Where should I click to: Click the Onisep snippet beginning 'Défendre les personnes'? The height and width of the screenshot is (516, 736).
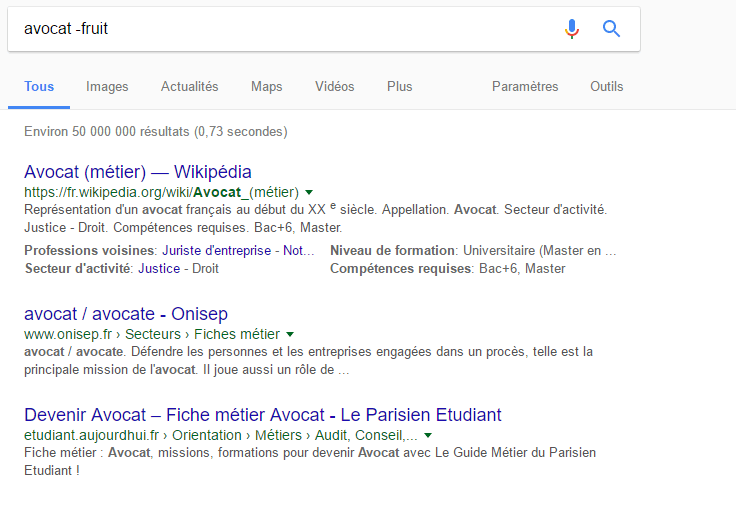pyautogui.click(x=308, y=361)
